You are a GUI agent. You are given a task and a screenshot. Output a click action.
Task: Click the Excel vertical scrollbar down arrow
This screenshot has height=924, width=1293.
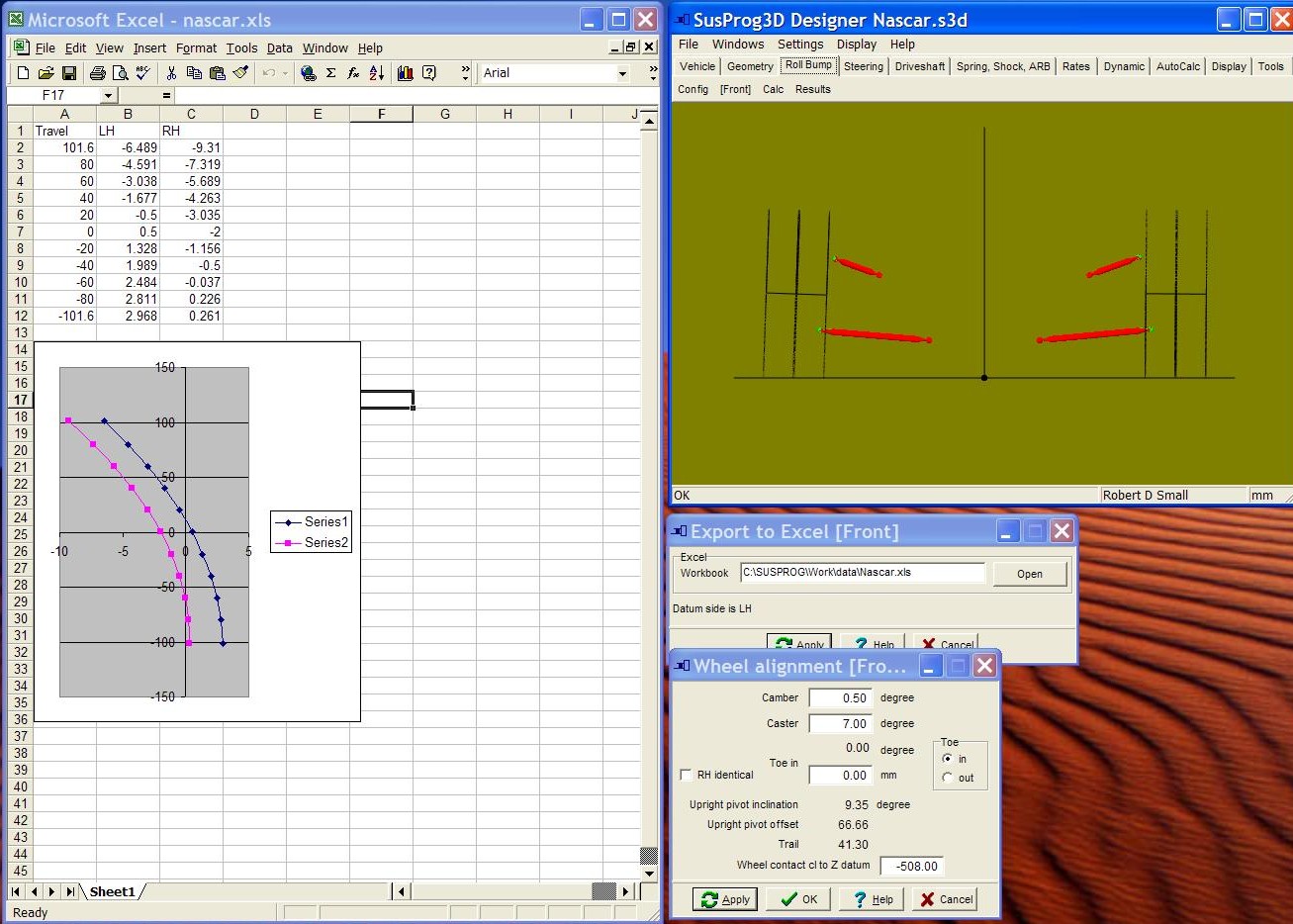649,874
